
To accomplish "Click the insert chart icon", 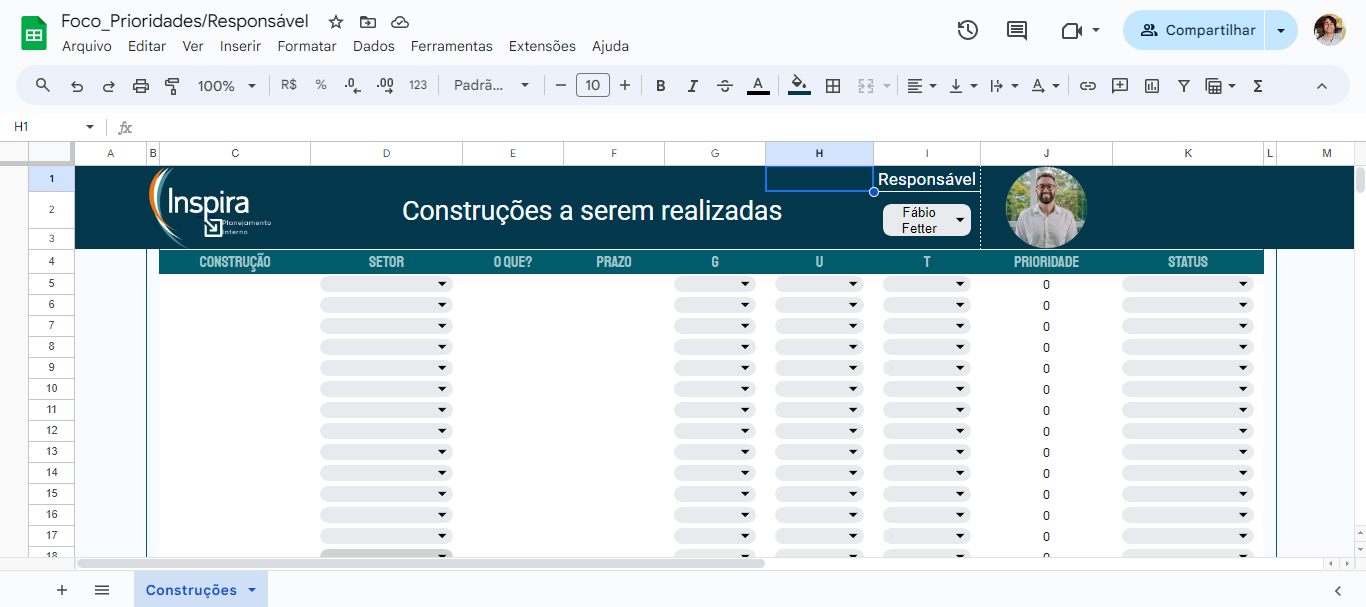I will [x=1152, y=86].
